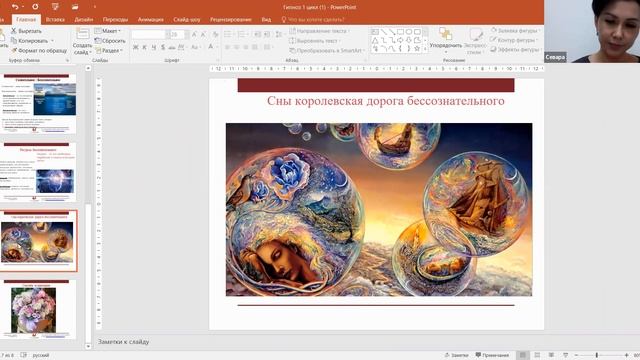Toggle Bold (Ж) formatting
The width and height of the screenshot is (640, 360).
pyautogui.click(x=136, y=47)
